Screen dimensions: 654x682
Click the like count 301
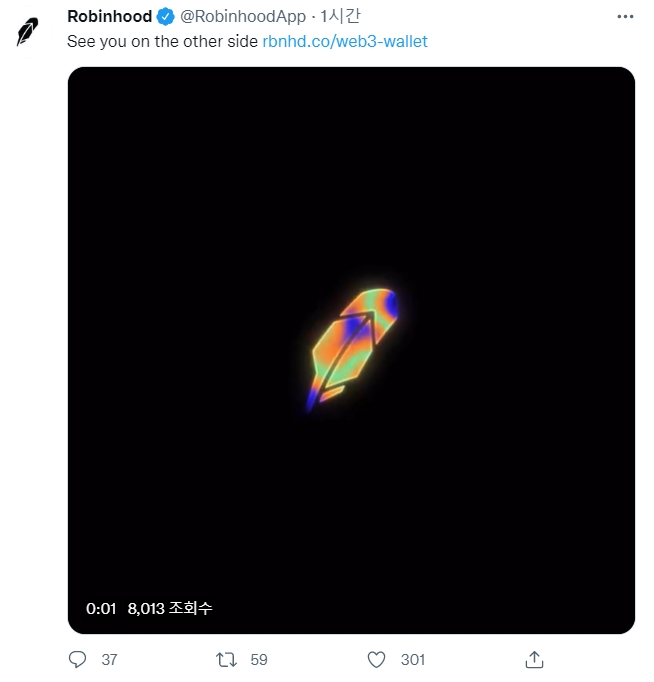412,659
